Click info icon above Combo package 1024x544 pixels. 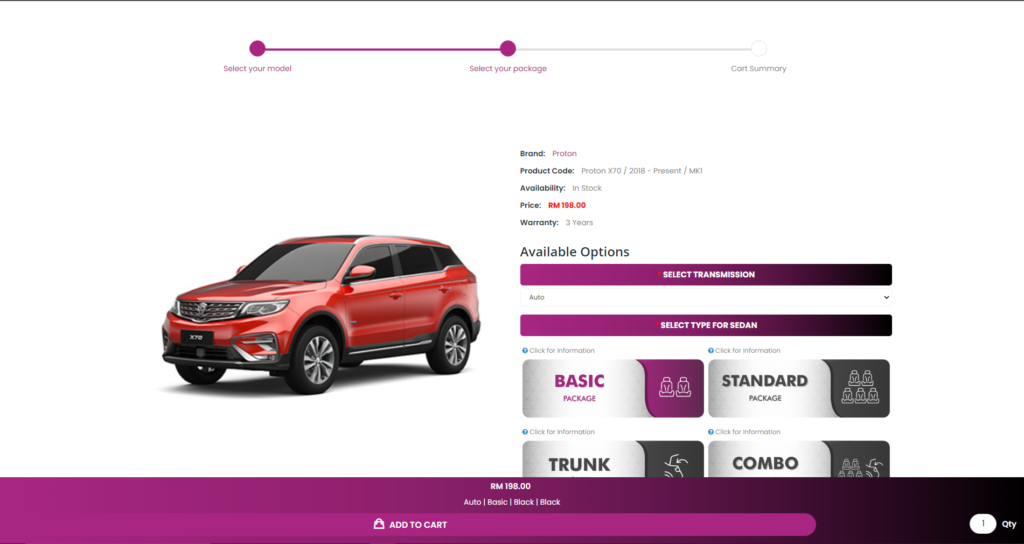(711, 432)
